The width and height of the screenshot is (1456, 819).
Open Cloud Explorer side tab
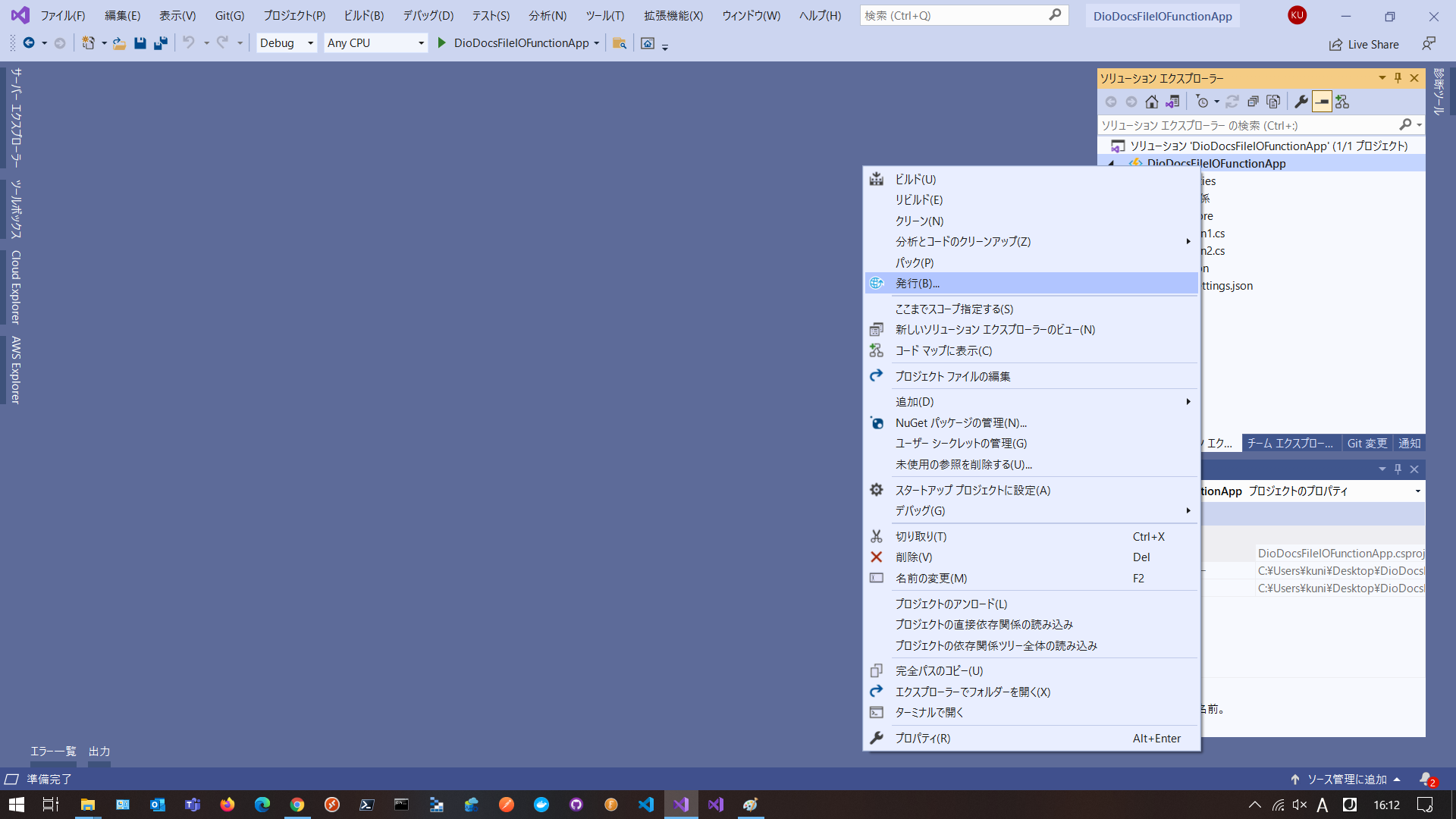16,287
